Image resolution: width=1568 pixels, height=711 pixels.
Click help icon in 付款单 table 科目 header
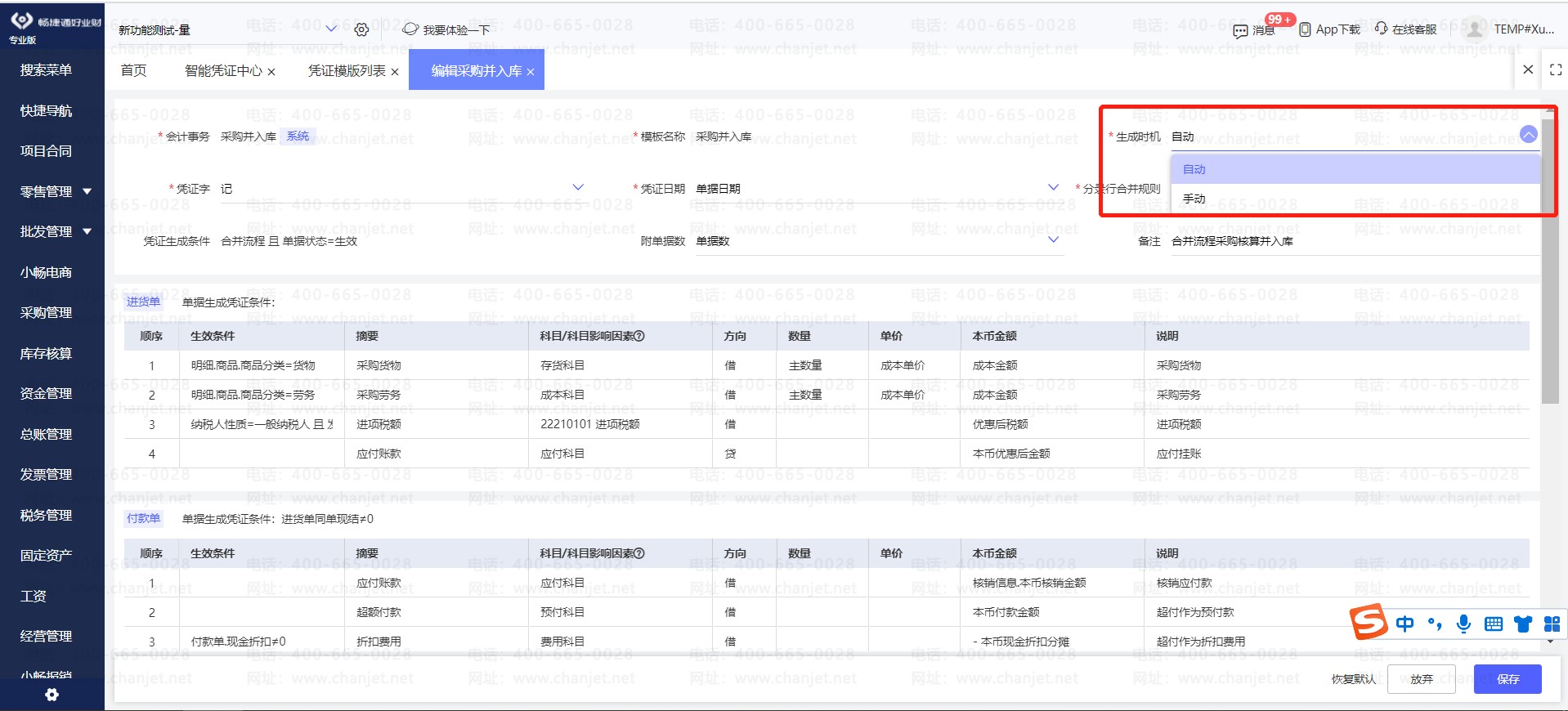(x=639, y=553)
